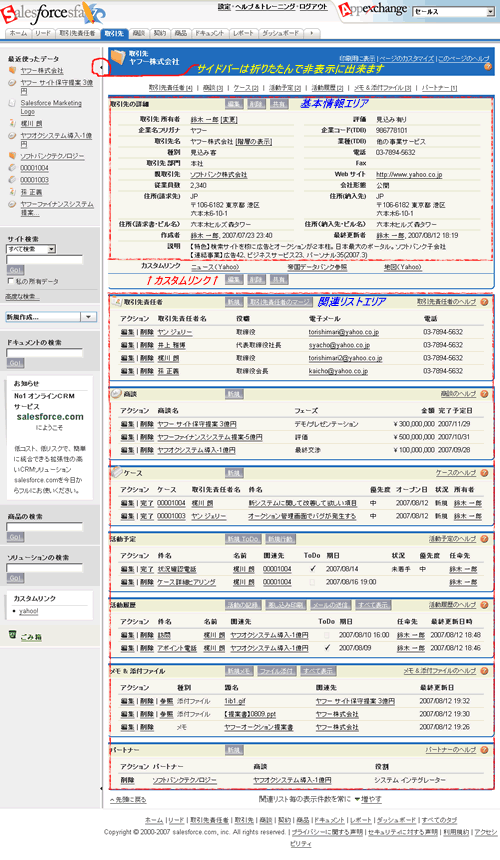Screen dimensions: 500x860
Task: Click the help icon next to 活動予定のヘルプ
Action: (x=484, y=539)
